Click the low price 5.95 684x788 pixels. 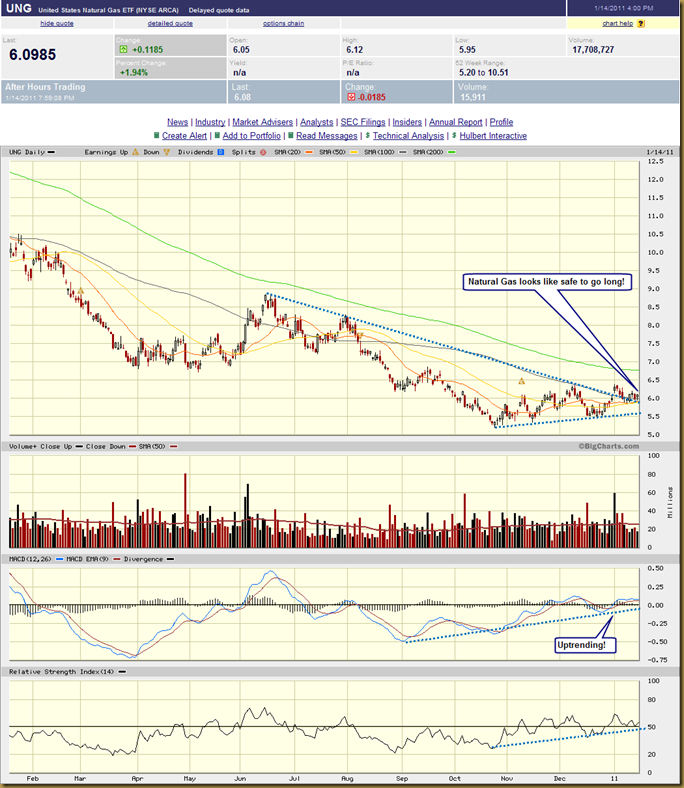[467, 50]
